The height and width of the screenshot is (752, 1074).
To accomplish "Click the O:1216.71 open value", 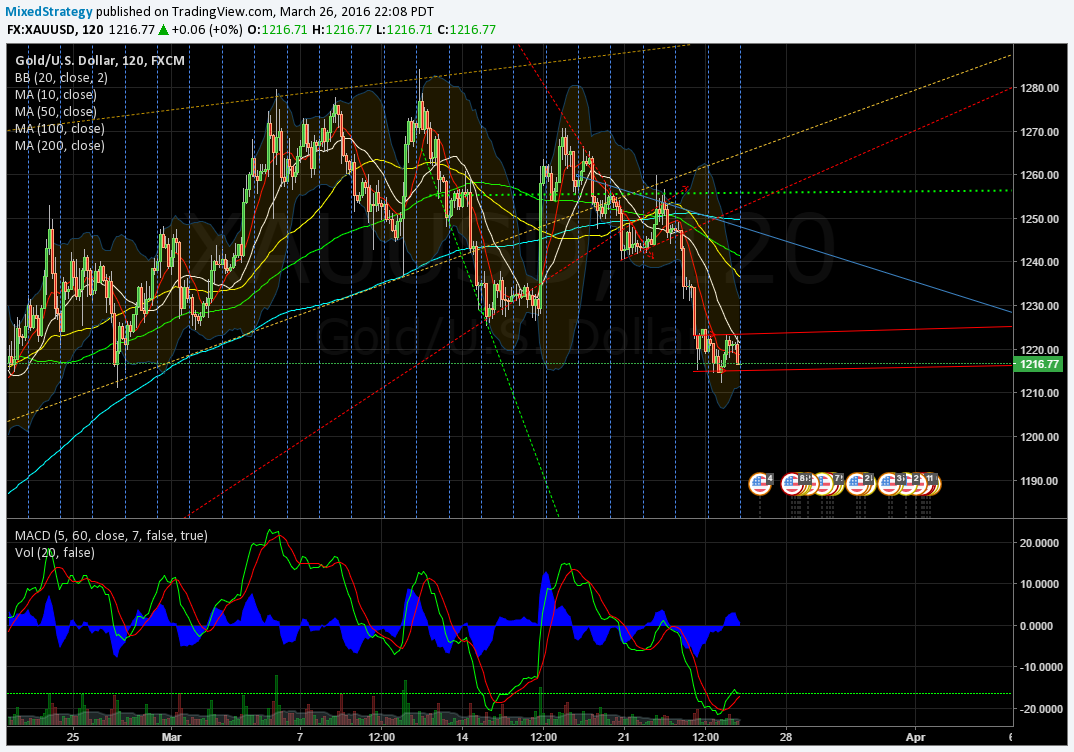I will click(x=277, y=29).
